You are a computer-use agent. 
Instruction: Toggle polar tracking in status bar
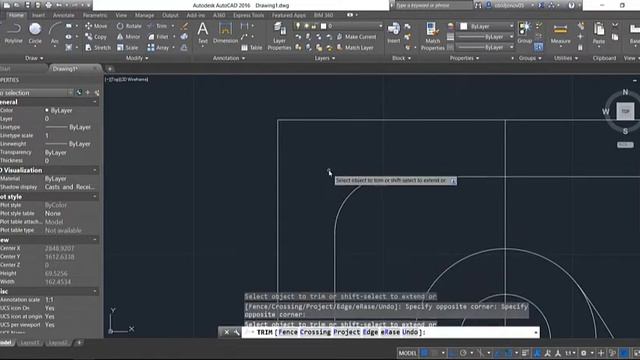[x=463, y=353]
